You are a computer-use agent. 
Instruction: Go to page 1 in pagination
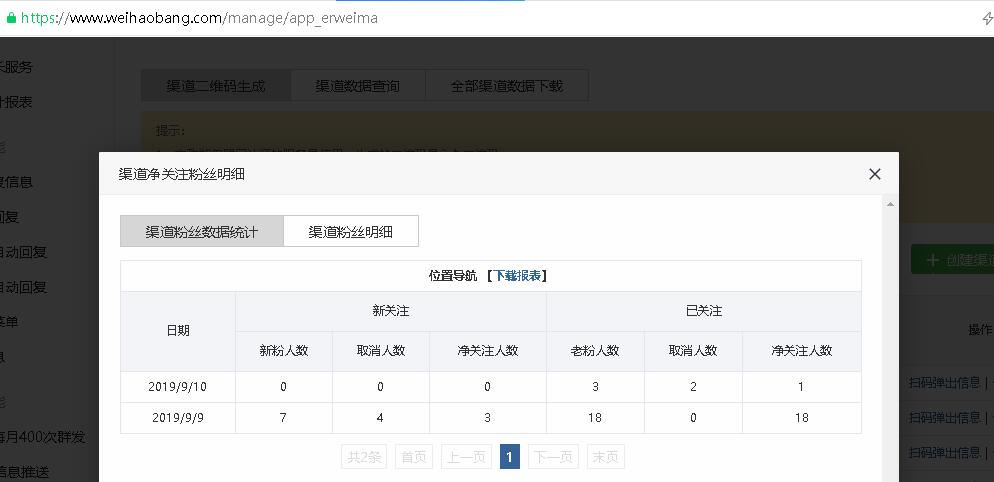[509, 457]
